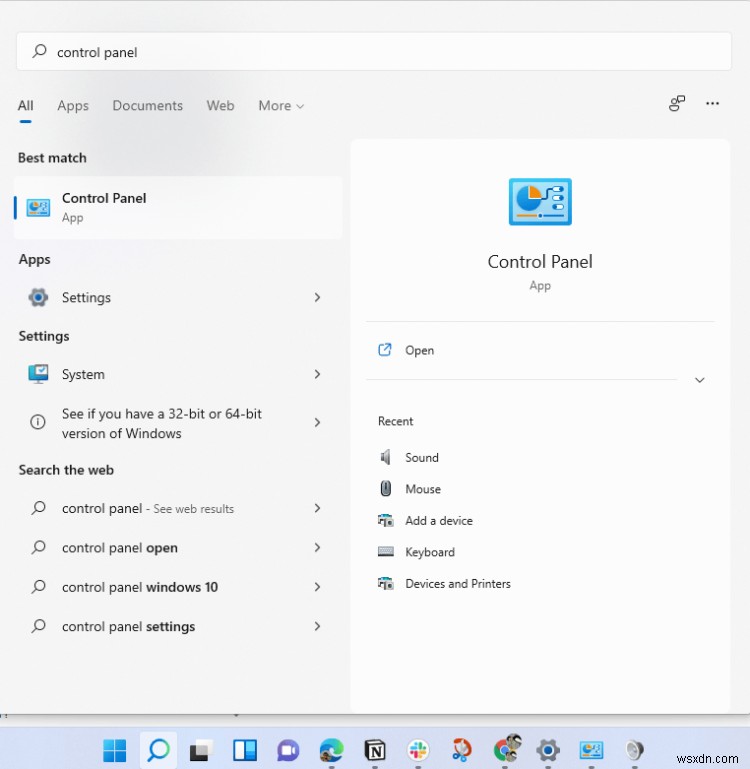Launch Slack from the taskbar

[x=418, y=750]
